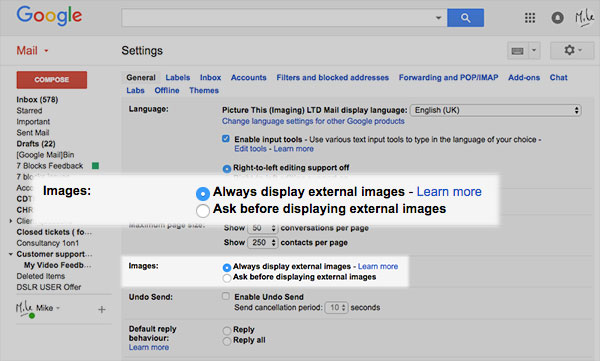Open the Sent Mail folder
This screenshot has height=361, width=600.
tap(33, 133)
